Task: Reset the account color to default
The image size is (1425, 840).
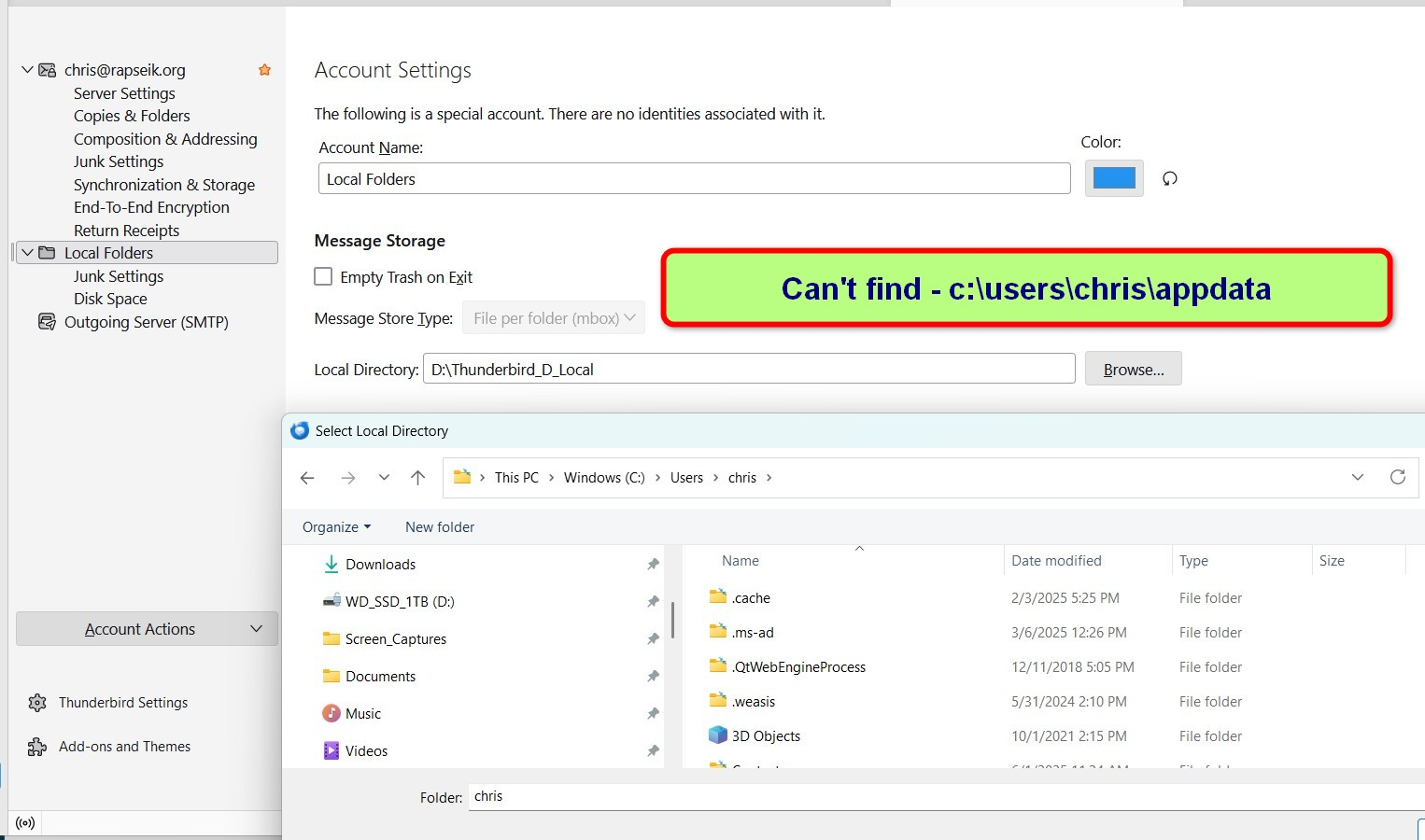Action: pos(1170,178)
